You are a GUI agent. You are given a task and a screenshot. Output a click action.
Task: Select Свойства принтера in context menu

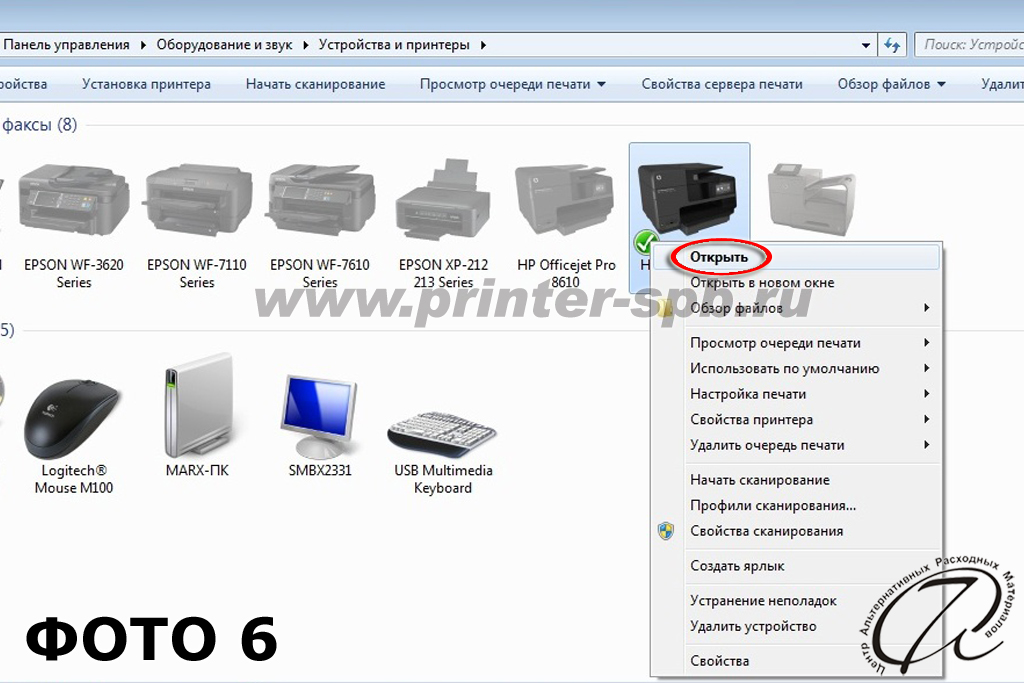[795, 419]
